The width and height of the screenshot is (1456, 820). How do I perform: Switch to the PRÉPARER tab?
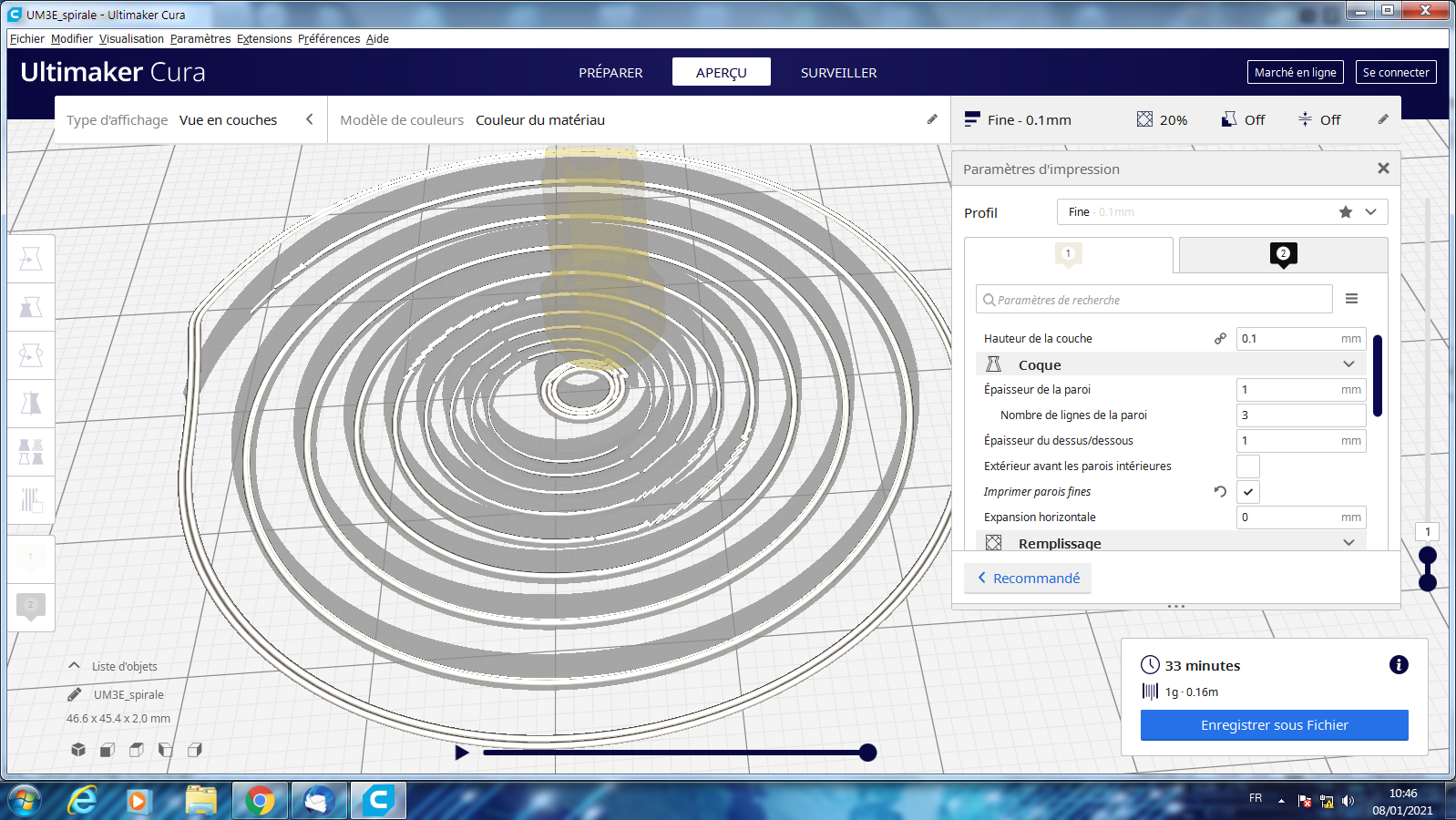click(x=610, y=73)
